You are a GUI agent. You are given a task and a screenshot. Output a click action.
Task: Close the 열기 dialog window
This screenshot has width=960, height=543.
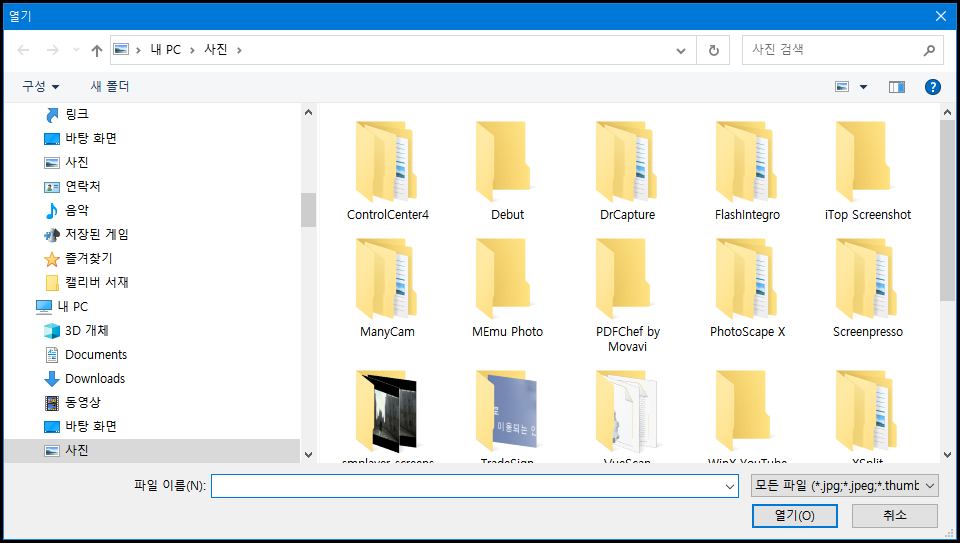tap(941, 16)
